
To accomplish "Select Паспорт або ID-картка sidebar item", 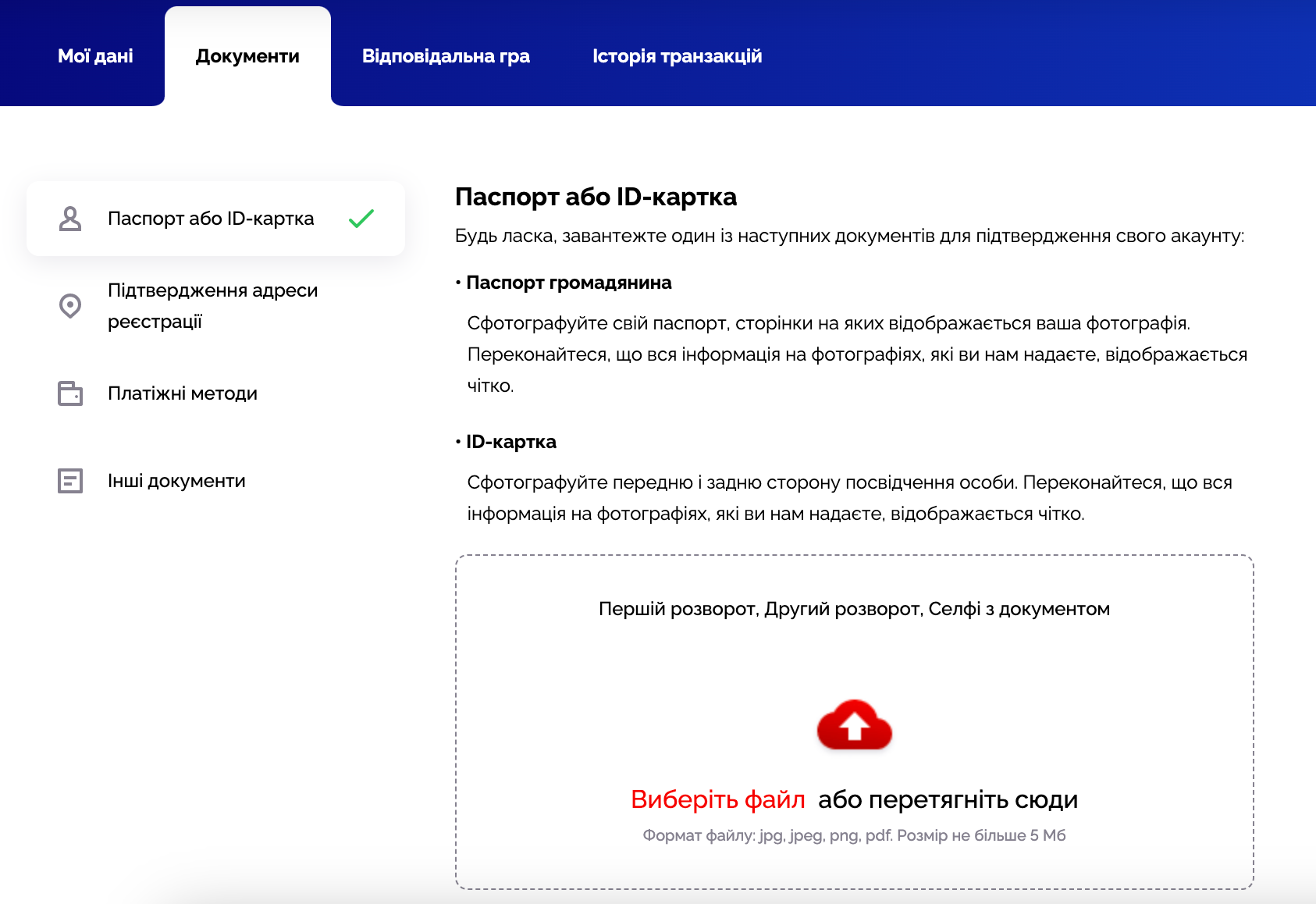I will click(x=215, y=219).
